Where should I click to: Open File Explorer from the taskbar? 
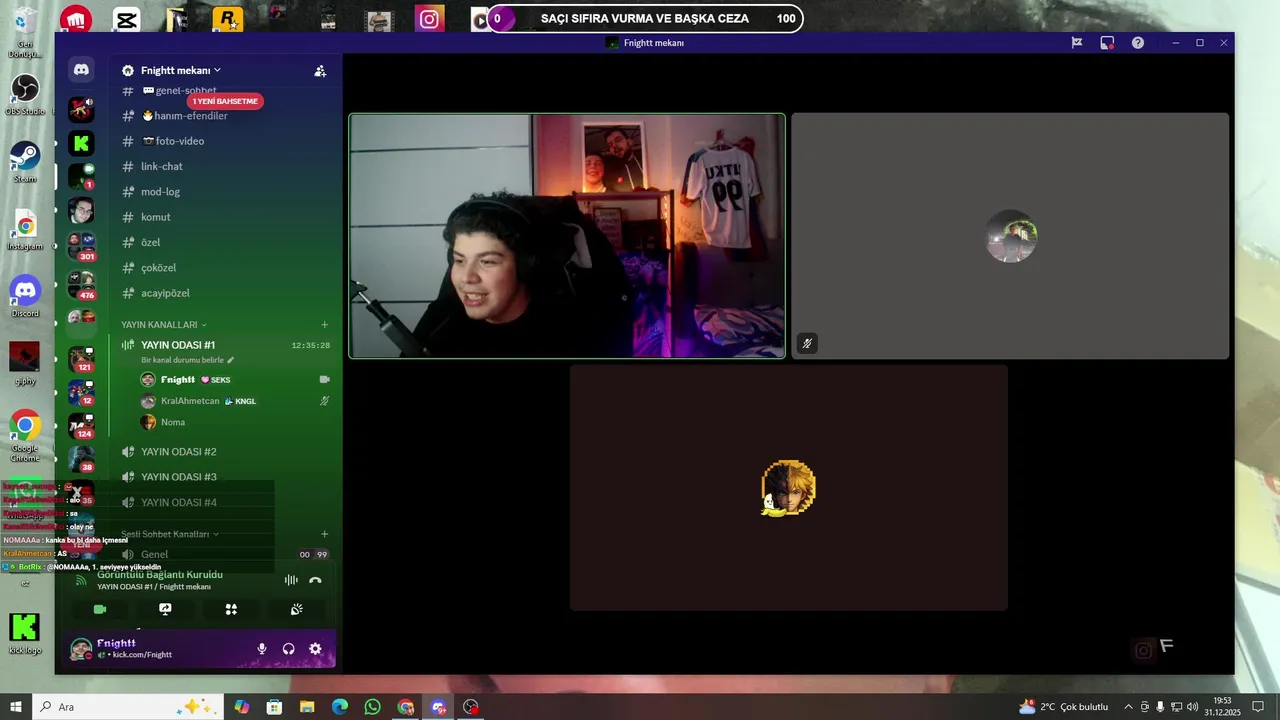pyautogui.click(x=307, y=707)
